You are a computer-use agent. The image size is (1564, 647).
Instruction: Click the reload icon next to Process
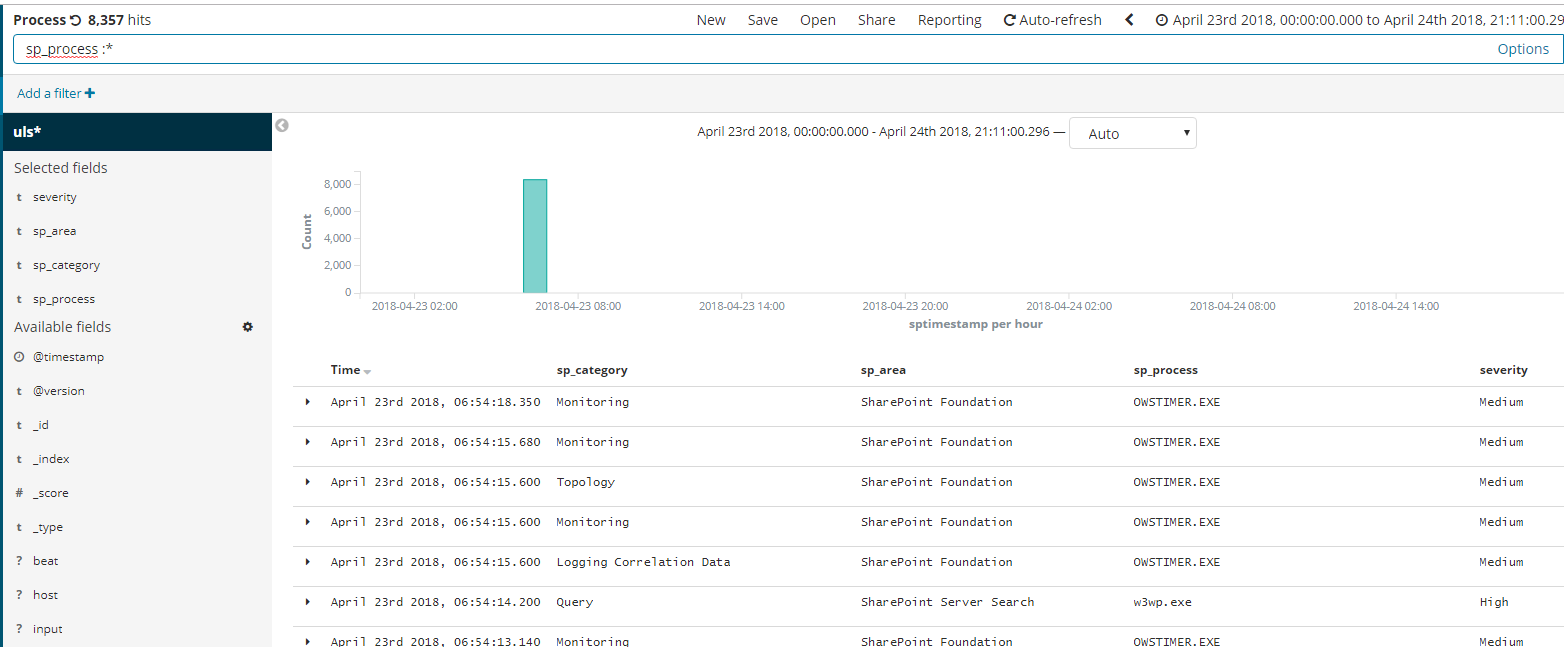click(x=76, y=20)
